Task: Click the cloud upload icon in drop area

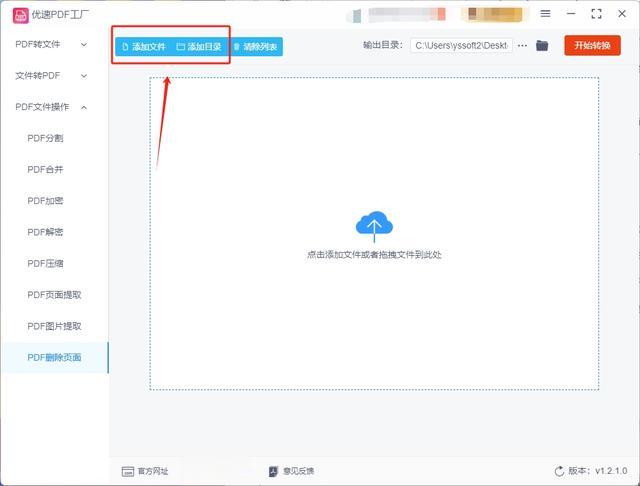Action: pyautogui.click(x=374, y=226)
